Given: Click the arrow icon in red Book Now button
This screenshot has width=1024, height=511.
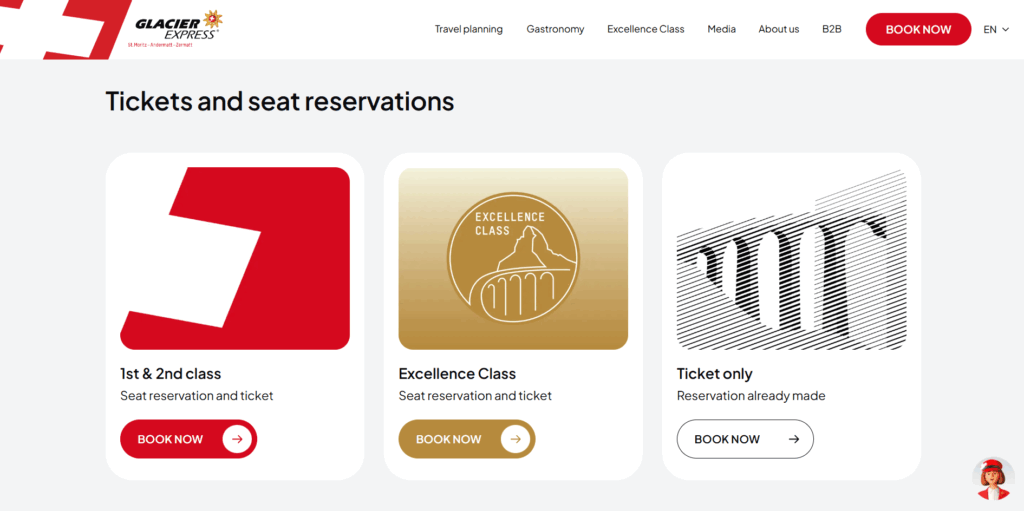Looking at the screenshot, I should click(237, 439).
